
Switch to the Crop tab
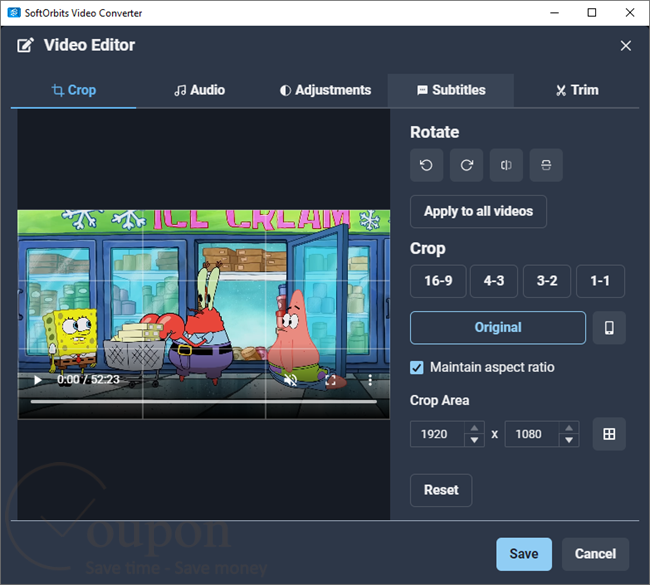click(x=73, y=90)
